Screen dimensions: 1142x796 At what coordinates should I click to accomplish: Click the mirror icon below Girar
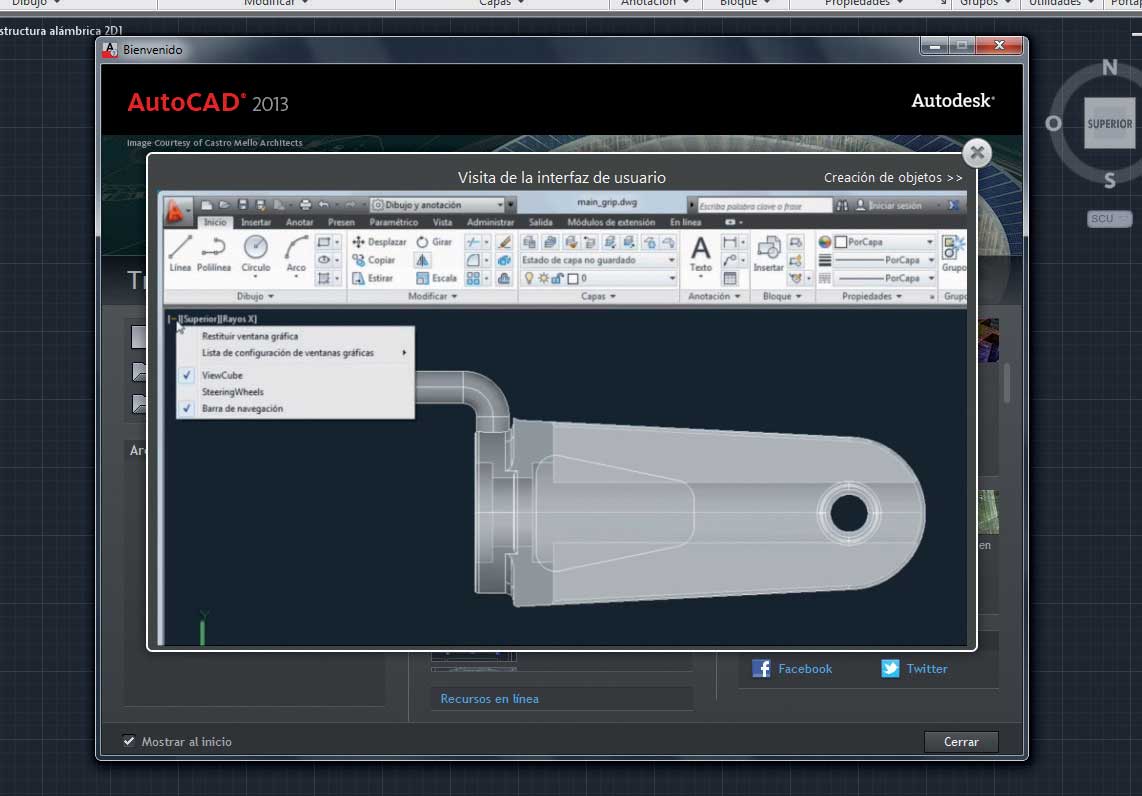[x=422, y=260]
